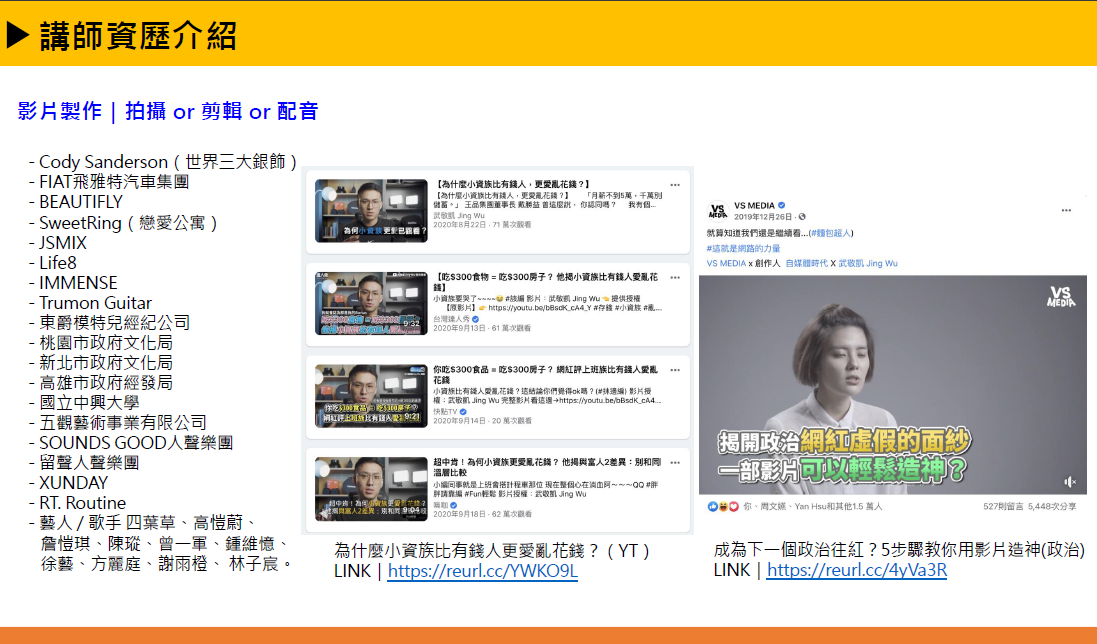Click the #這就是網路的力量 hashtag
The width and height of the screenshot is (1097, 644).
click(743, 248)
